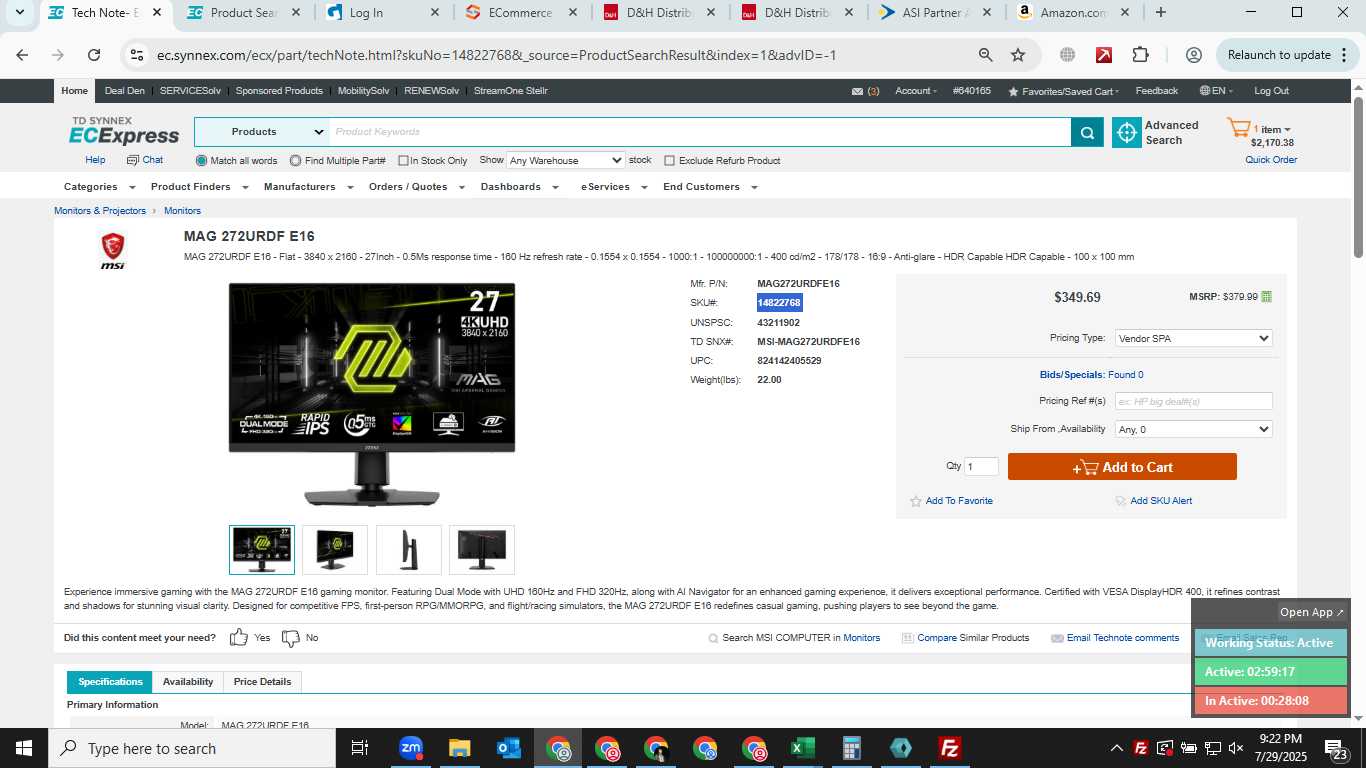Check the In Stock Only checkbox

pyautogui.click(x=403, y=160)
